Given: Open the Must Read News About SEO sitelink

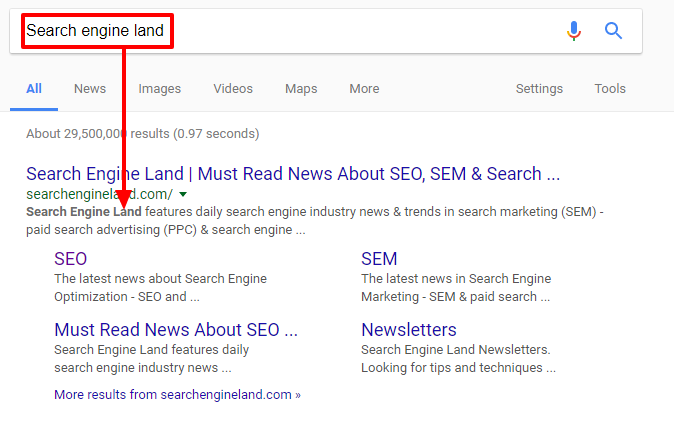Looking at the screenshot, I should (176, 330).
